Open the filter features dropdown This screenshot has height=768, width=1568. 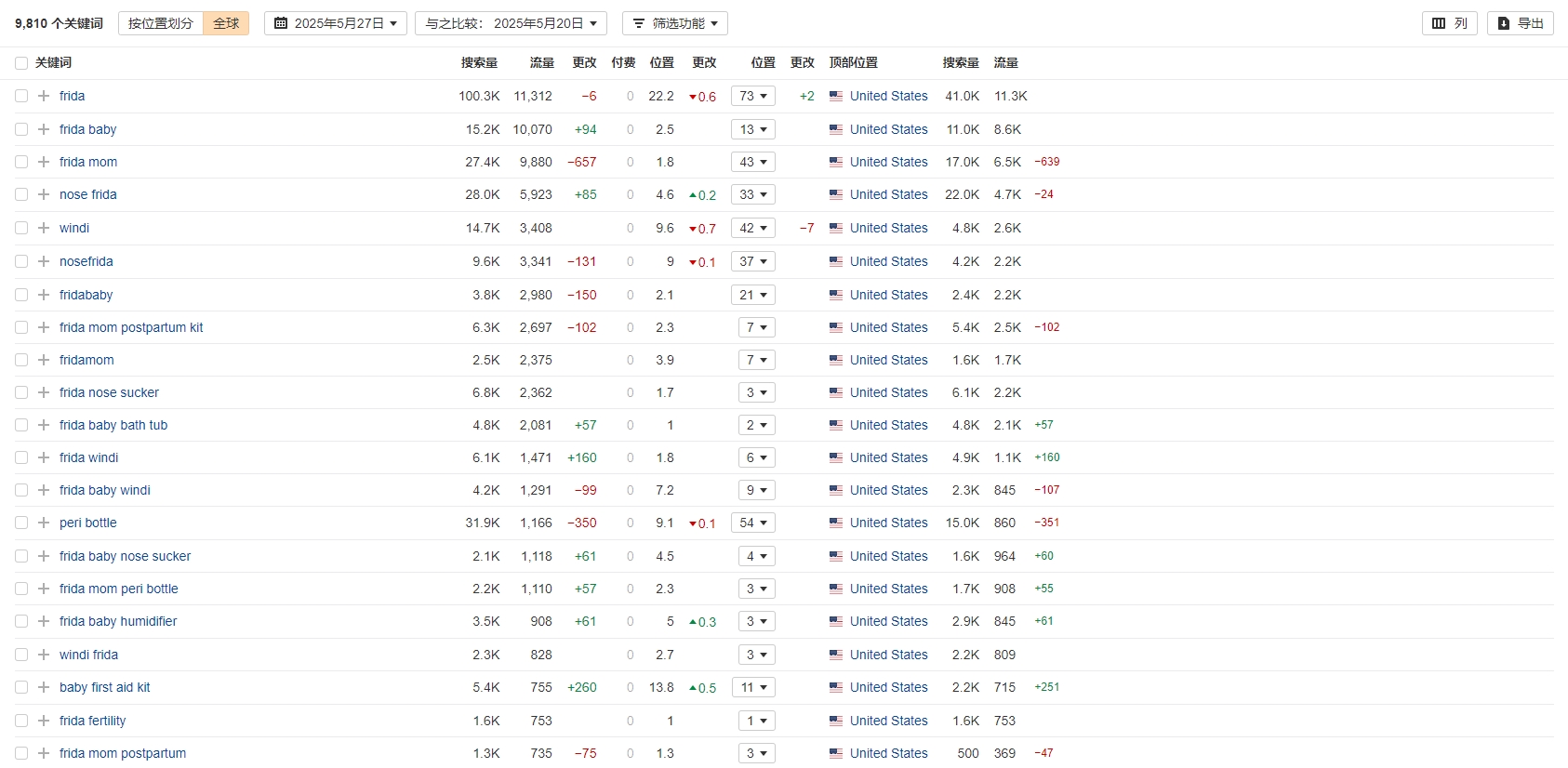coord(675,23)
